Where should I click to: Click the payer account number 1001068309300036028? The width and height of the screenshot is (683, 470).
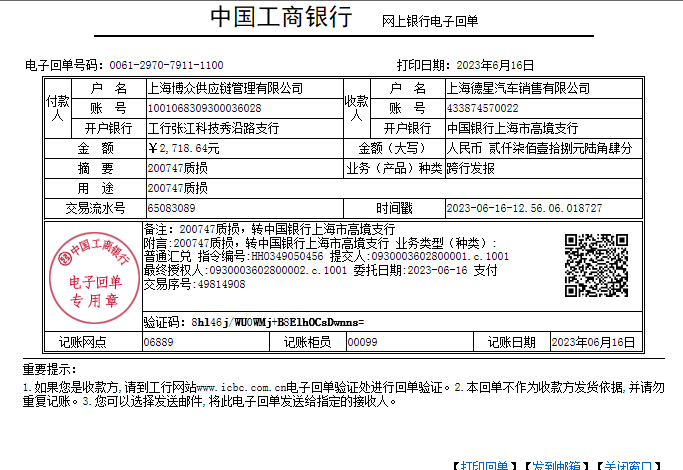coord(204,108)
